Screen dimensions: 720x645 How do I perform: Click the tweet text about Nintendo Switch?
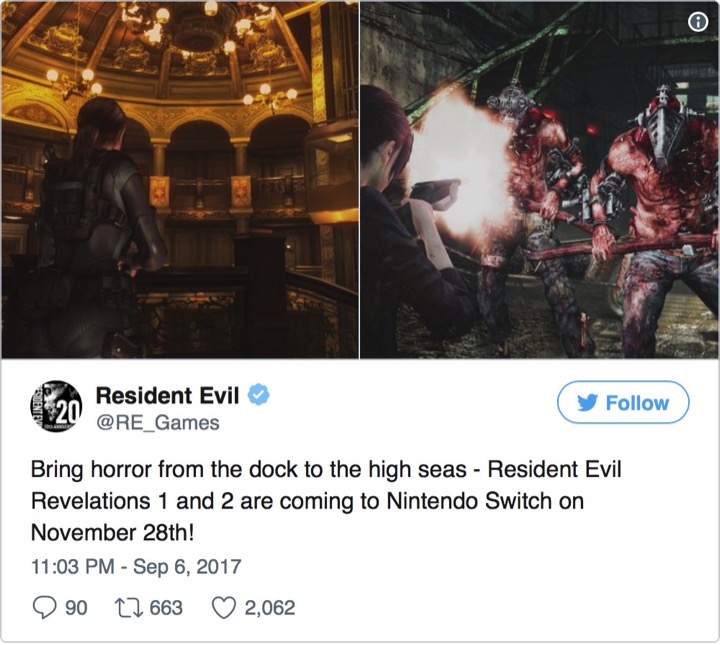[326, 501]
